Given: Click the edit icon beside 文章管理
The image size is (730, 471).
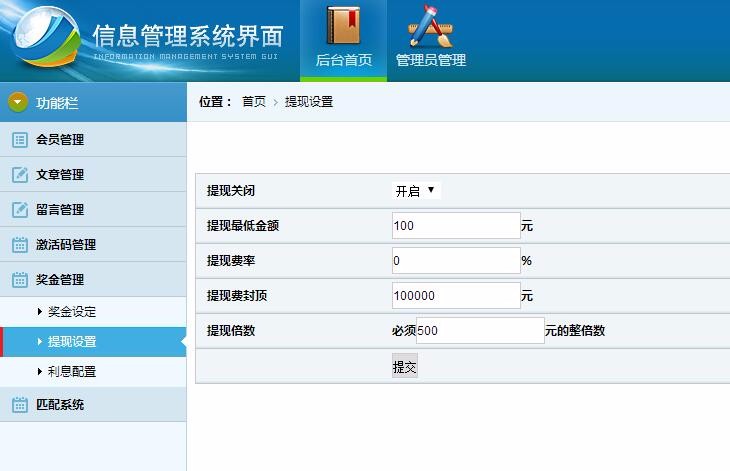Looking at the screenshot, I should [20, 175].
